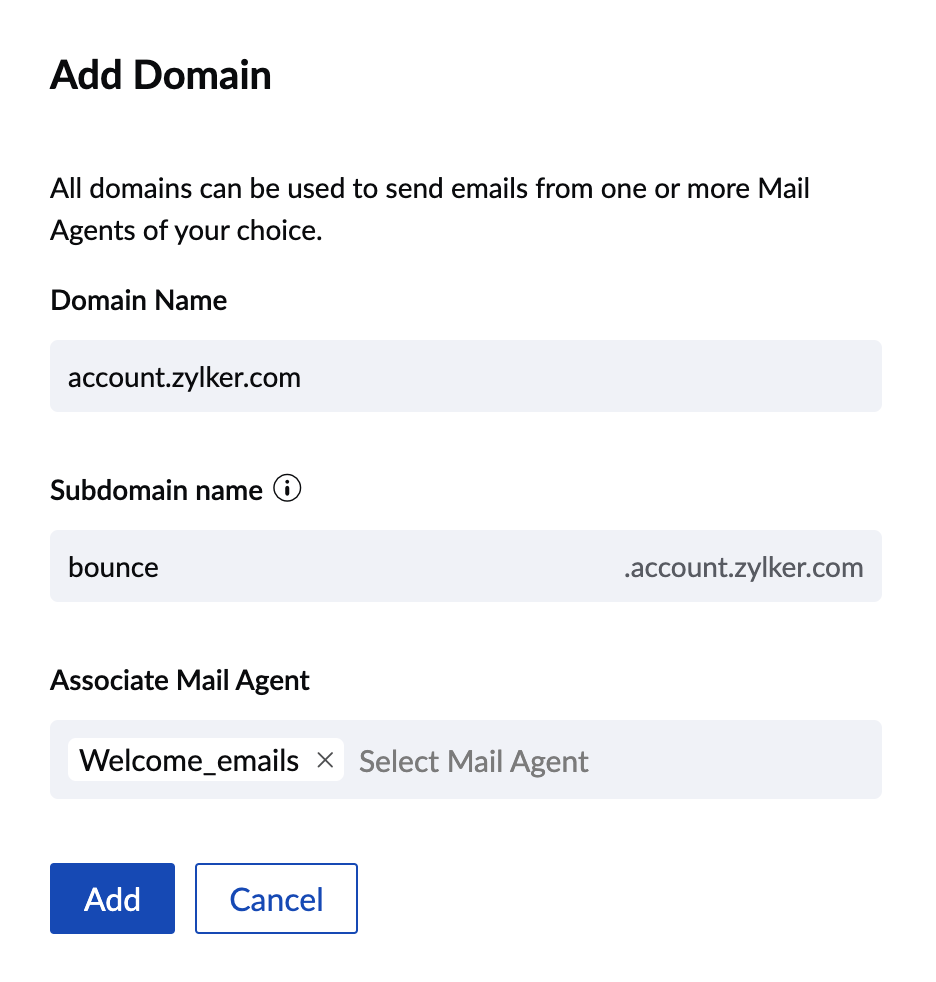Click the Add button to save the domain
The image size is (936, 982).
(x=112, y=898)
